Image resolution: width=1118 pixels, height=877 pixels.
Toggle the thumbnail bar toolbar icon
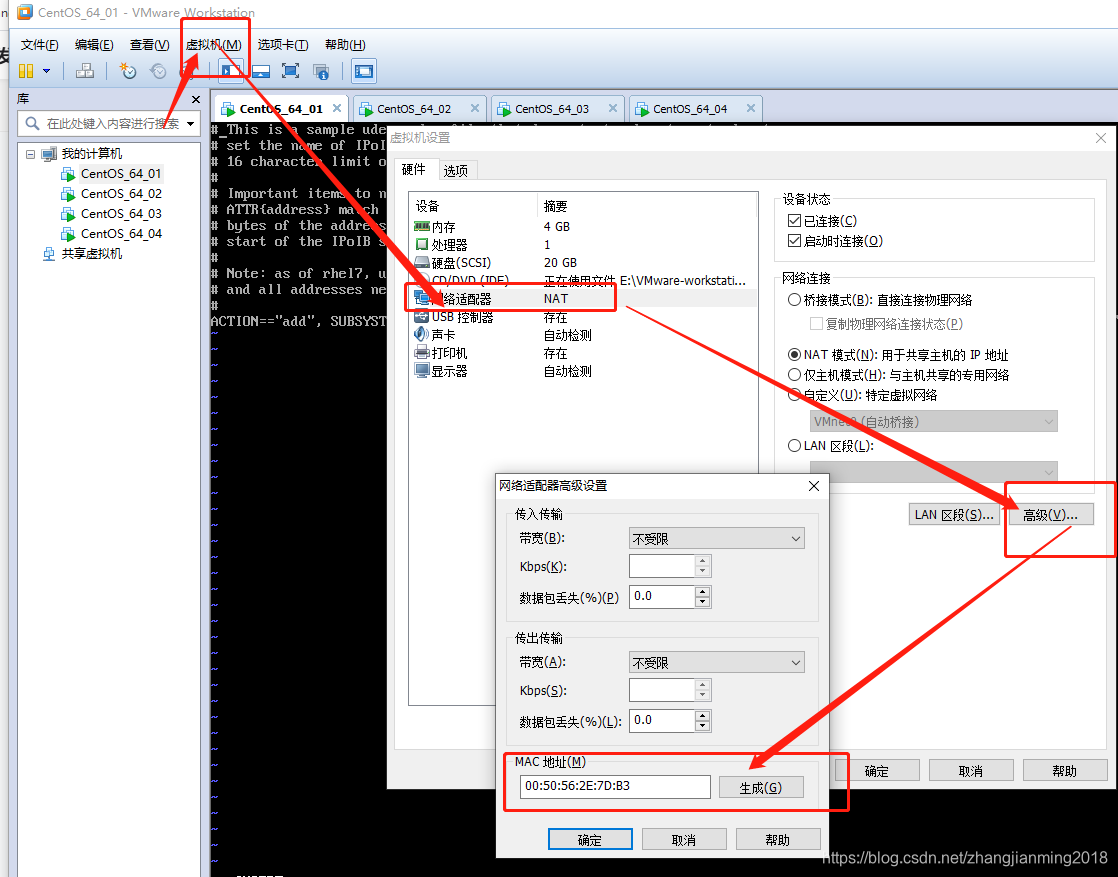coord(261,71)
